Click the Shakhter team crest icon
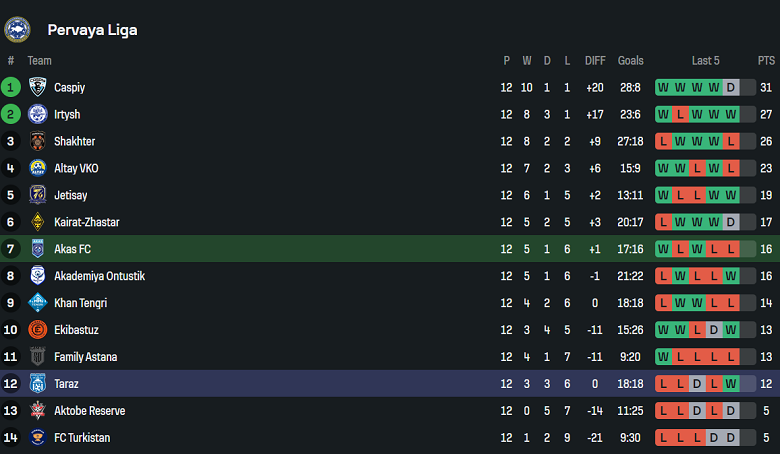The width and height of the screenshot is (780, 454). pyautogui.click(x=38, y=141)
